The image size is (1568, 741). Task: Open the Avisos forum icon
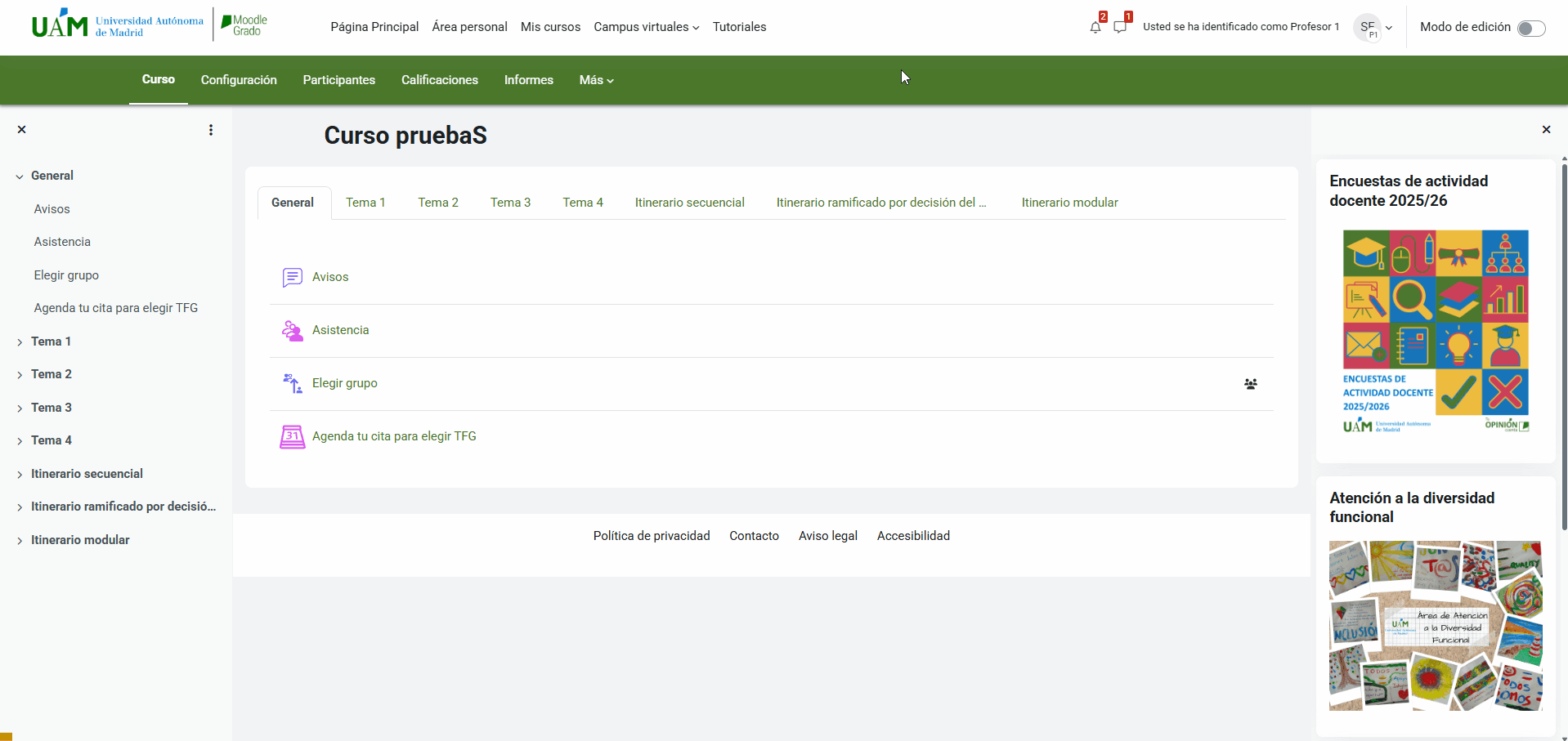click(x=292, y=277)
